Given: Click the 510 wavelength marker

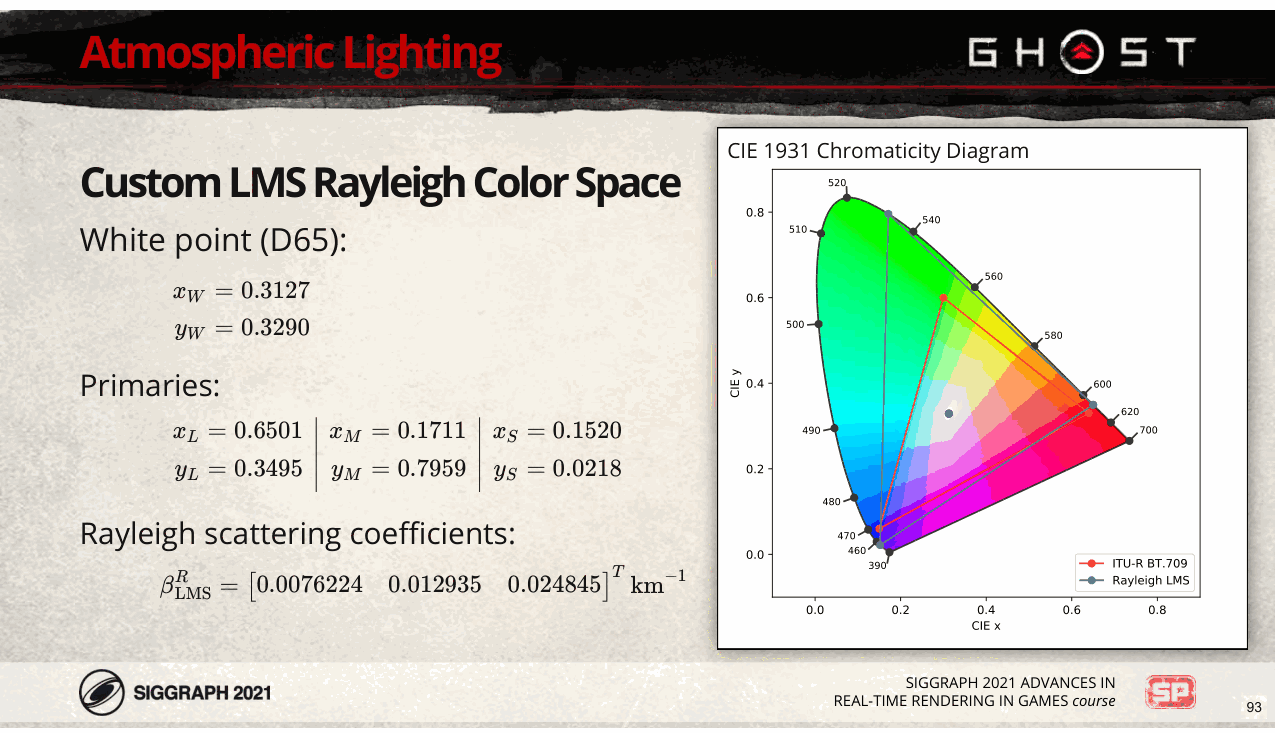Looking at the screenshot, I should pos(821,234).
